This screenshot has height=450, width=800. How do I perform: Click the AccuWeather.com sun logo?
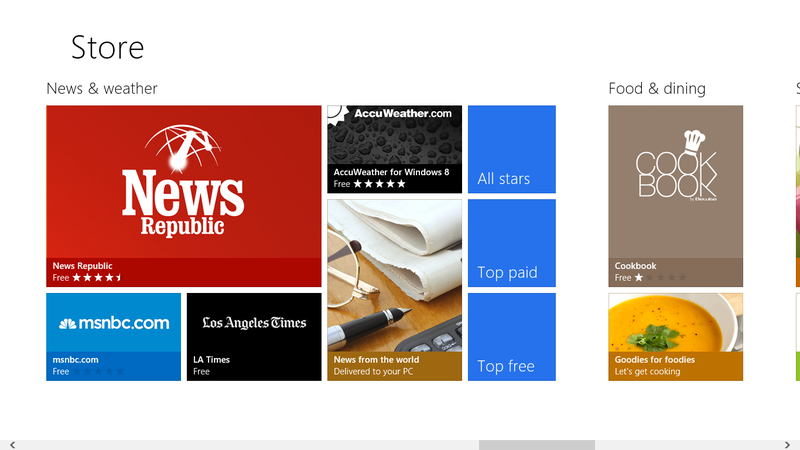337,114
